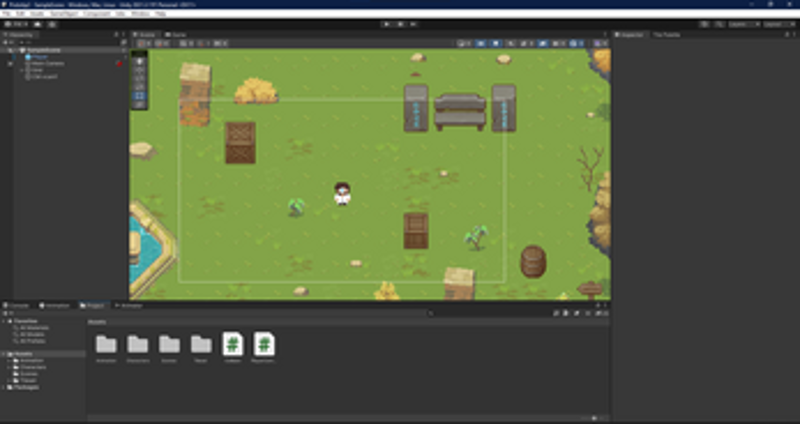Toggle scene lighting in Scene toolbar
The width and height of the screenshot is (800, 424).
click(x=495, y=43)
